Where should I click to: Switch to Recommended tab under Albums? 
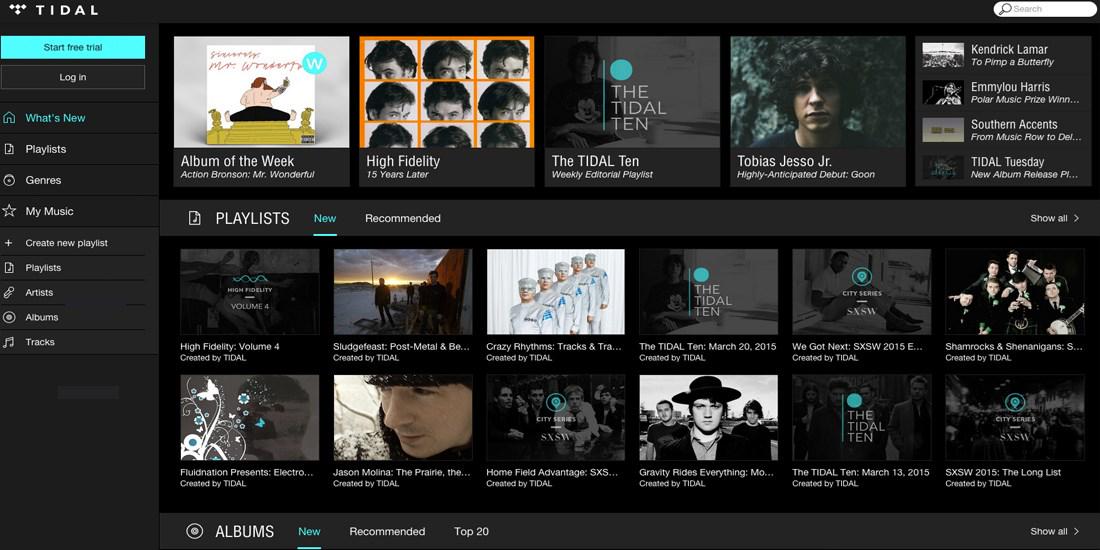tap(387, 531)
